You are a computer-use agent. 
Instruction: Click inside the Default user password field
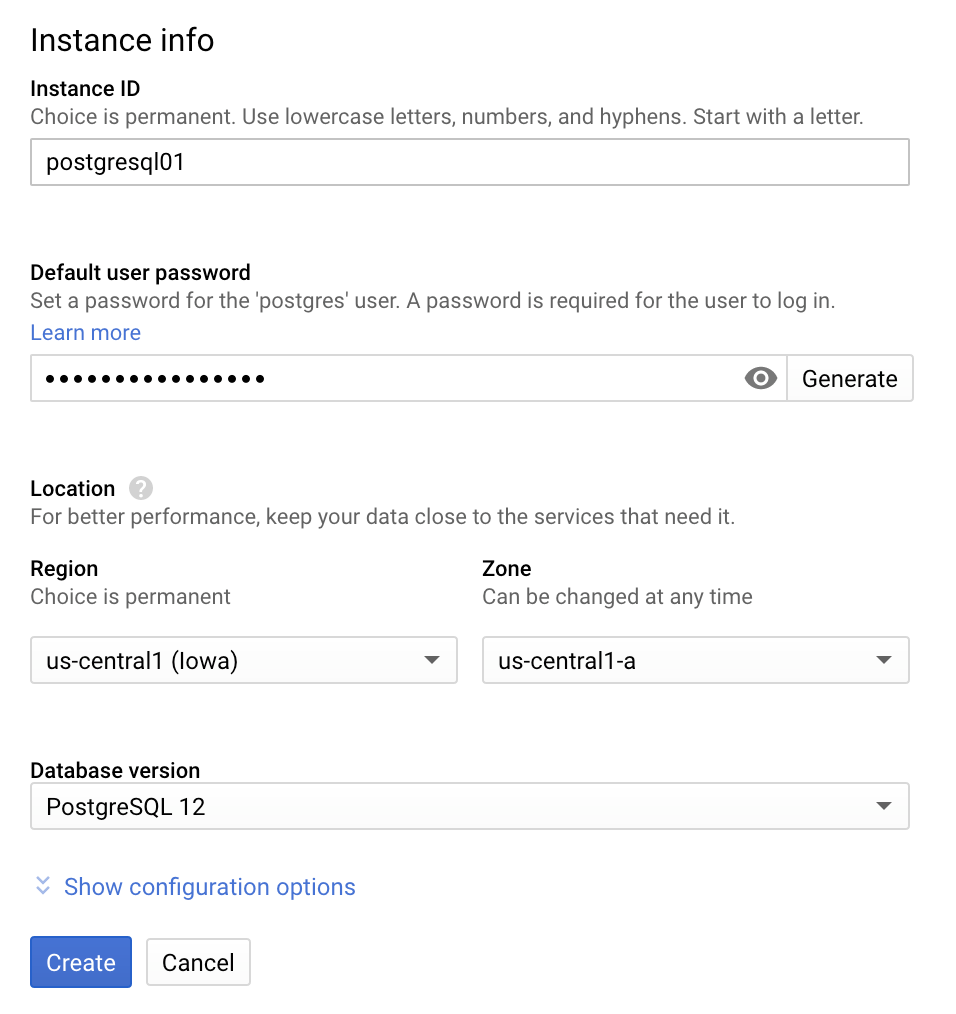point(380,378)
